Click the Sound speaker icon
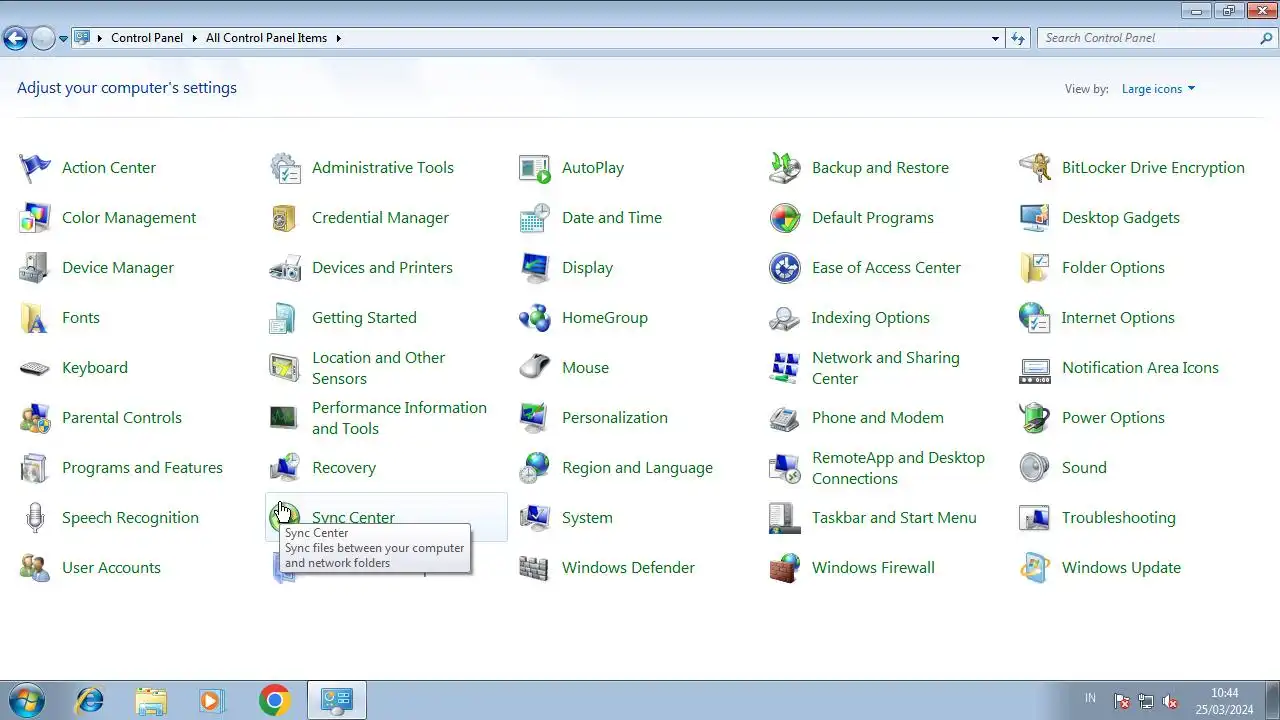1280x720 pixels. [1035, 468]
